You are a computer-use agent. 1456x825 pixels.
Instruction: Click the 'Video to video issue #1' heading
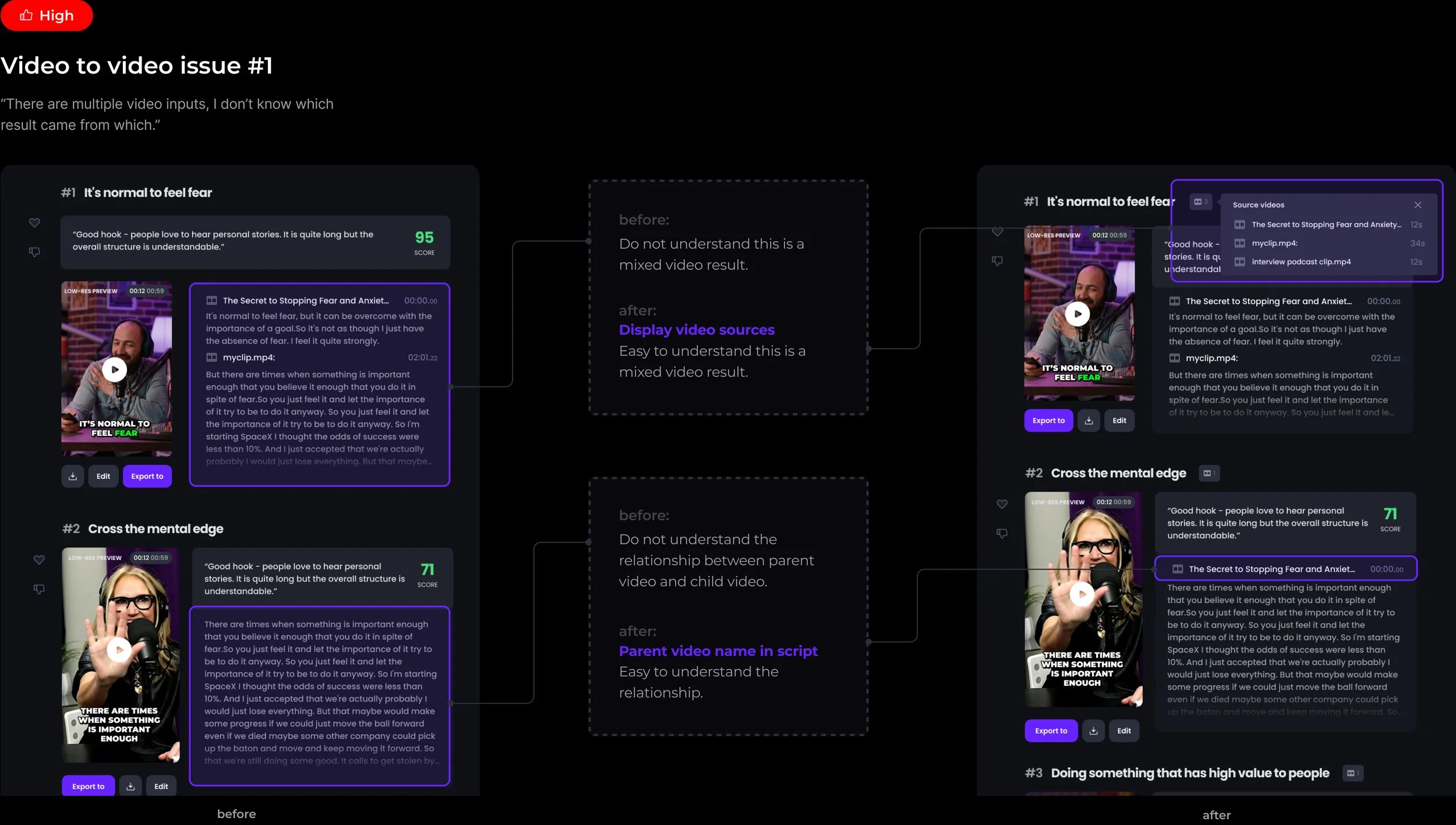point(137,65)
